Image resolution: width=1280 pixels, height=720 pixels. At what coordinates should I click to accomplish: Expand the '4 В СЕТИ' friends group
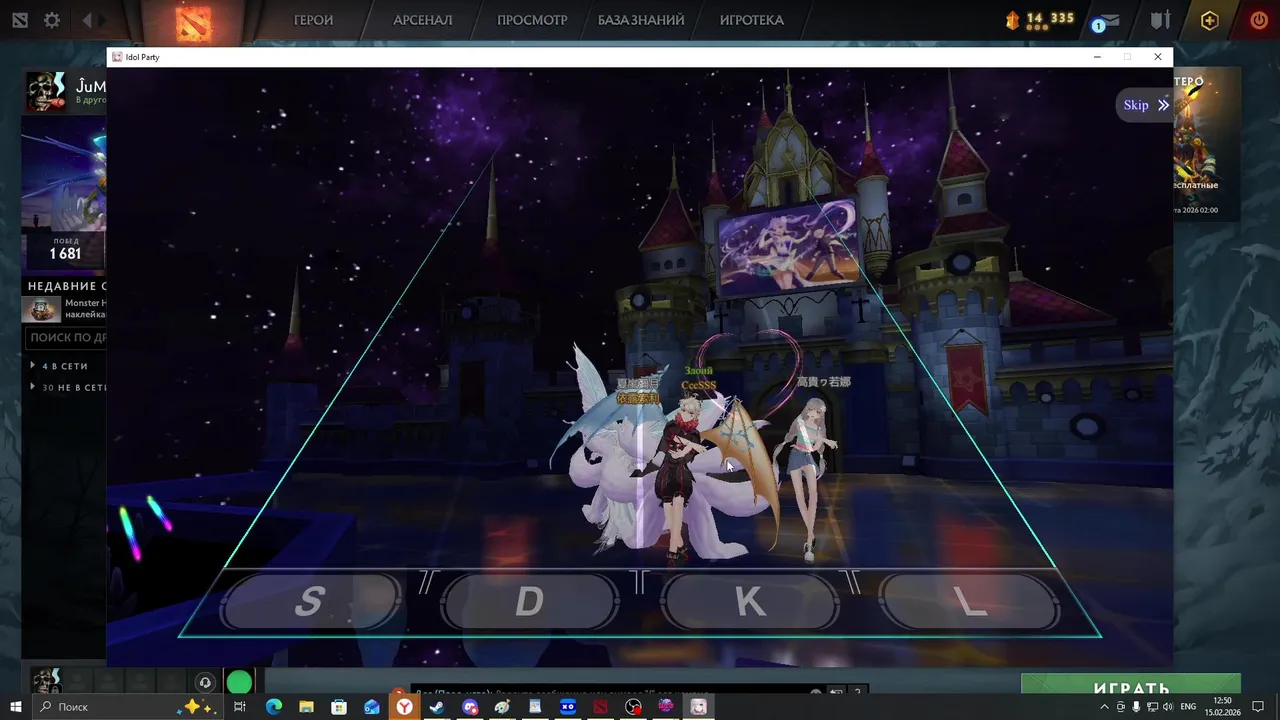pyautogui.click(x=62, y=366)
